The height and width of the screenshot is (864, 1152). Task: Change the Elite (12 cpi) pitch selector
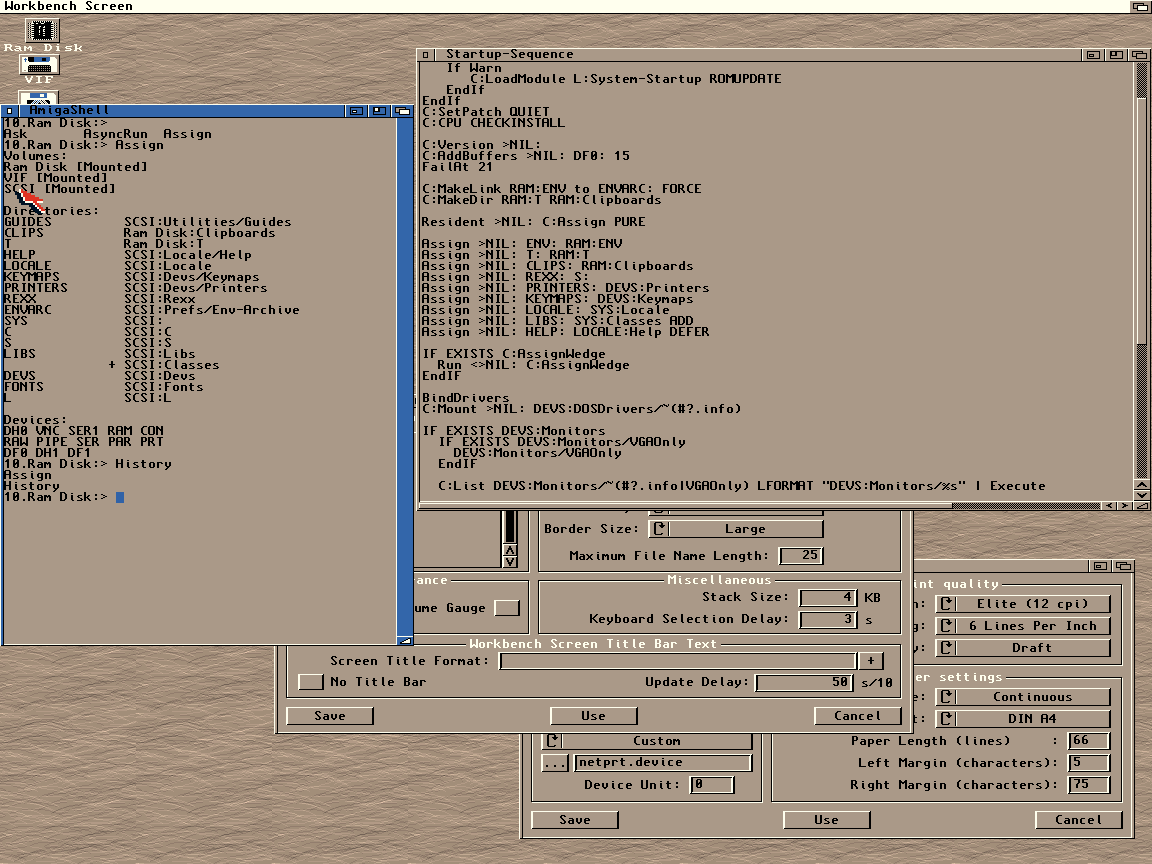pos(1023,604)
